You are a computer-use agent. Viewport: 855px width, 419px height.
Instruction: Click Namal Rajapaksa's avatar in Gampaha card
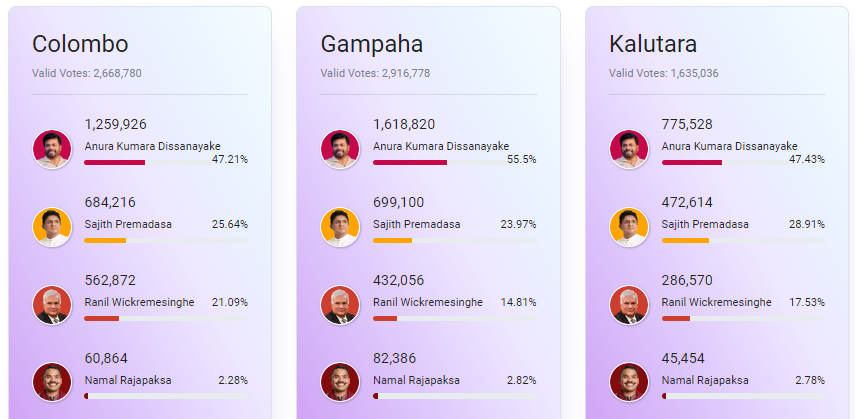click(x=340, y=383)
